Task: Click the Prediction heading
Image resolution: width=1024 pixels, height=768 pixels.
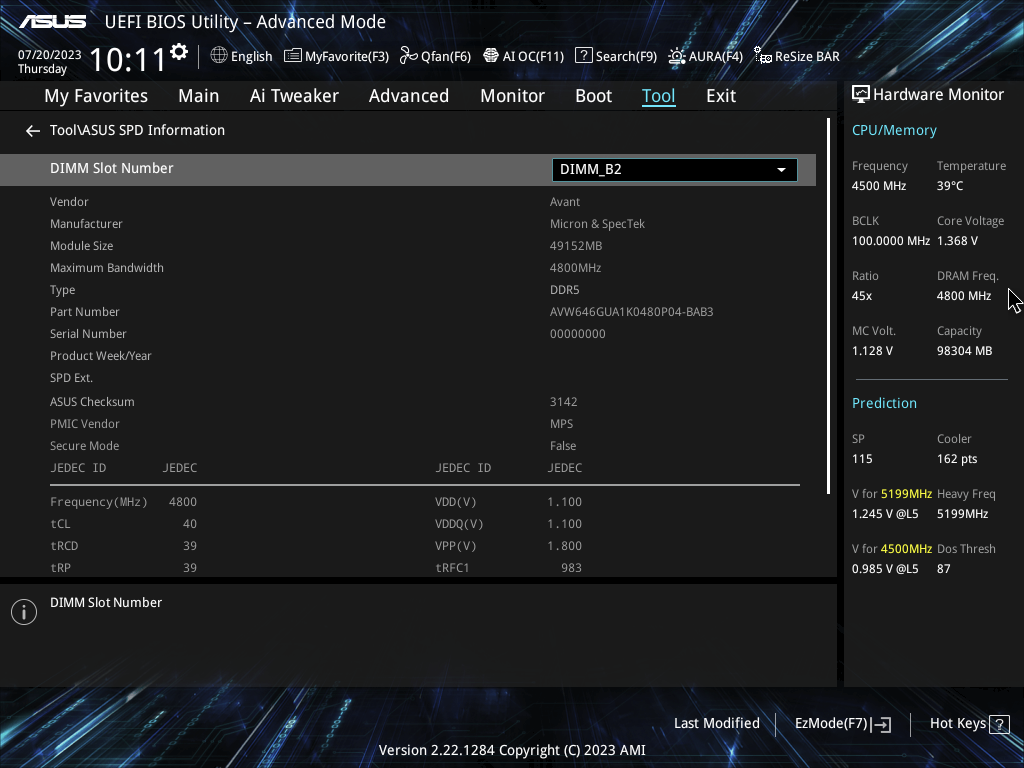Action: coord(884,403)
